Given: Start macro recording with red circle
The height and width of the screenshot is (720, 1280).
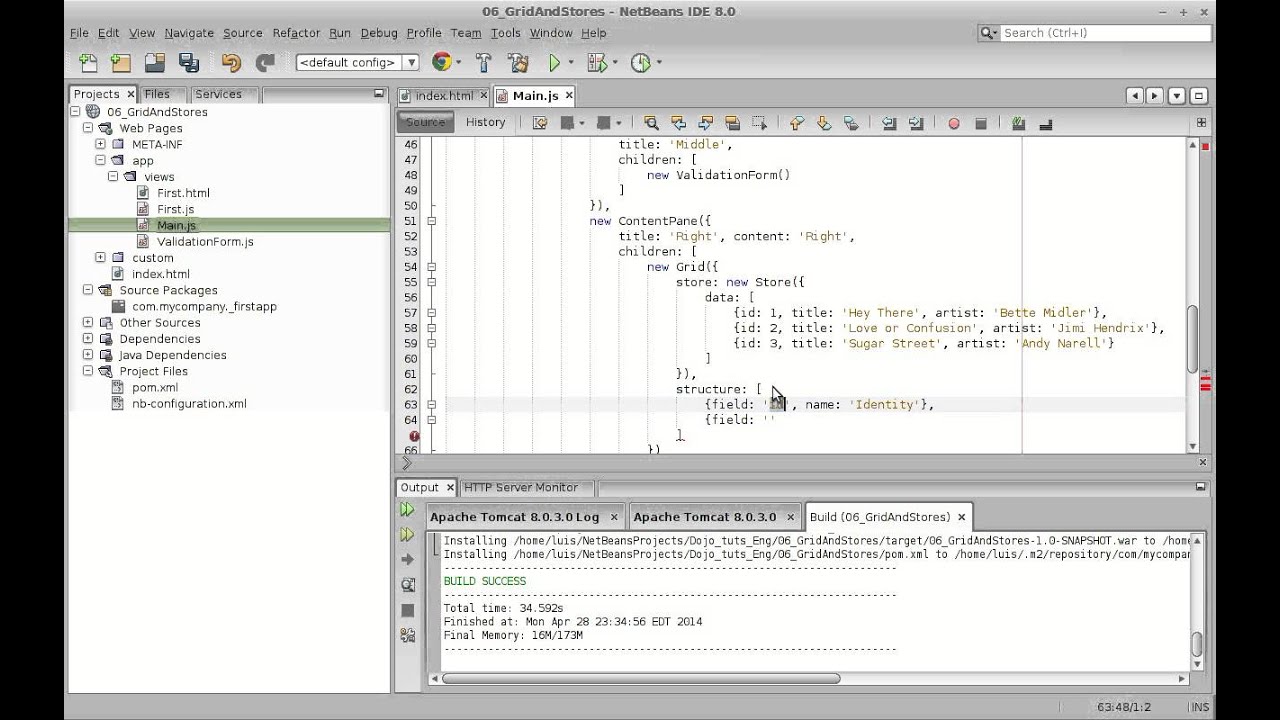Looking at the screenshot, I should (x=953, y=123).
